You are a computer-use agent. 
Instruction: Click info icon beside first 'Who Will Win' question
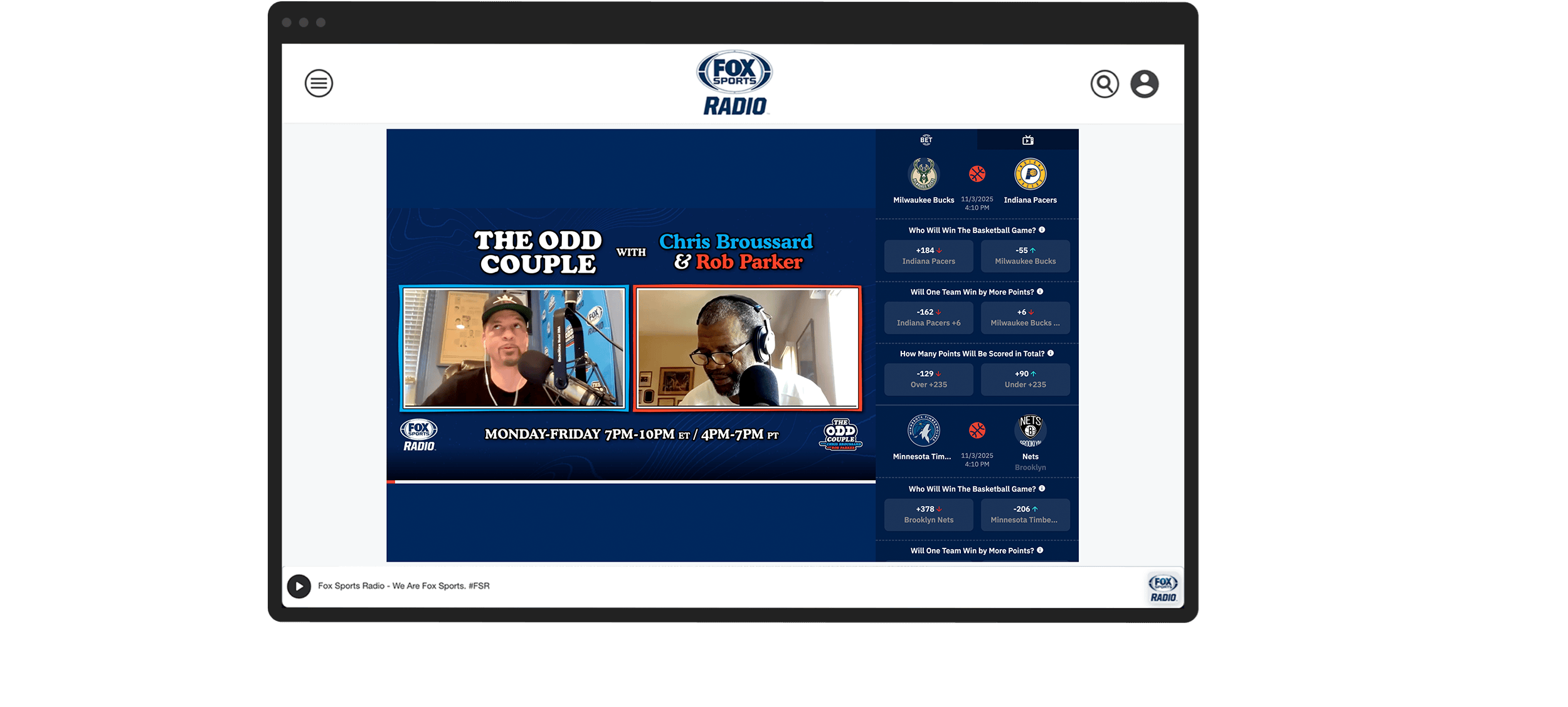click(1042, 230)
